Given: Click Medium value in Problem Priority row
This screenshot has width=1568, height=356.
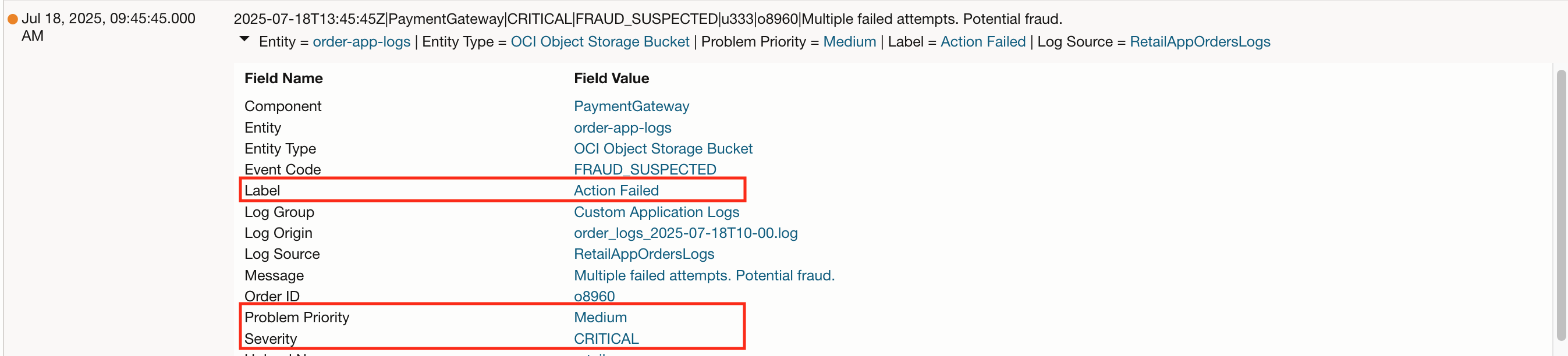Looking at the screenshot, I should pos(600,318).
